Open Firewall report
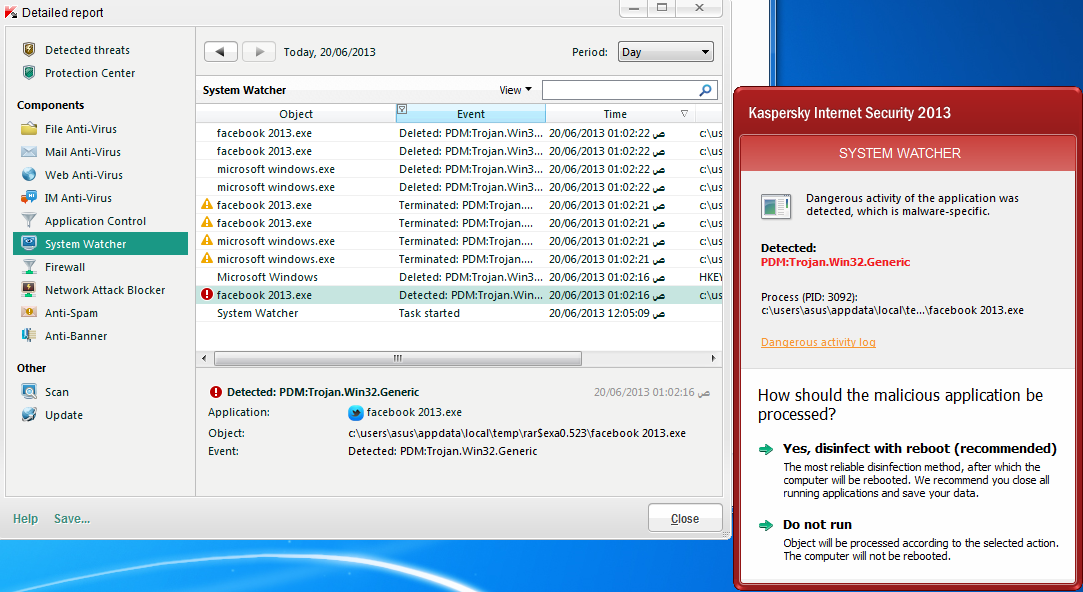The height and width of the screenshot is (592, 1083). [65, 267]
